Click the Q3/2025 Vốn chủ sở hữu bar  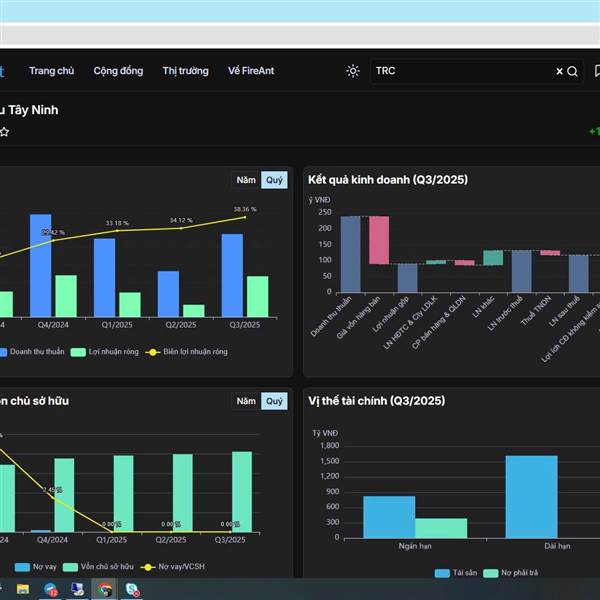coord(242,492)
